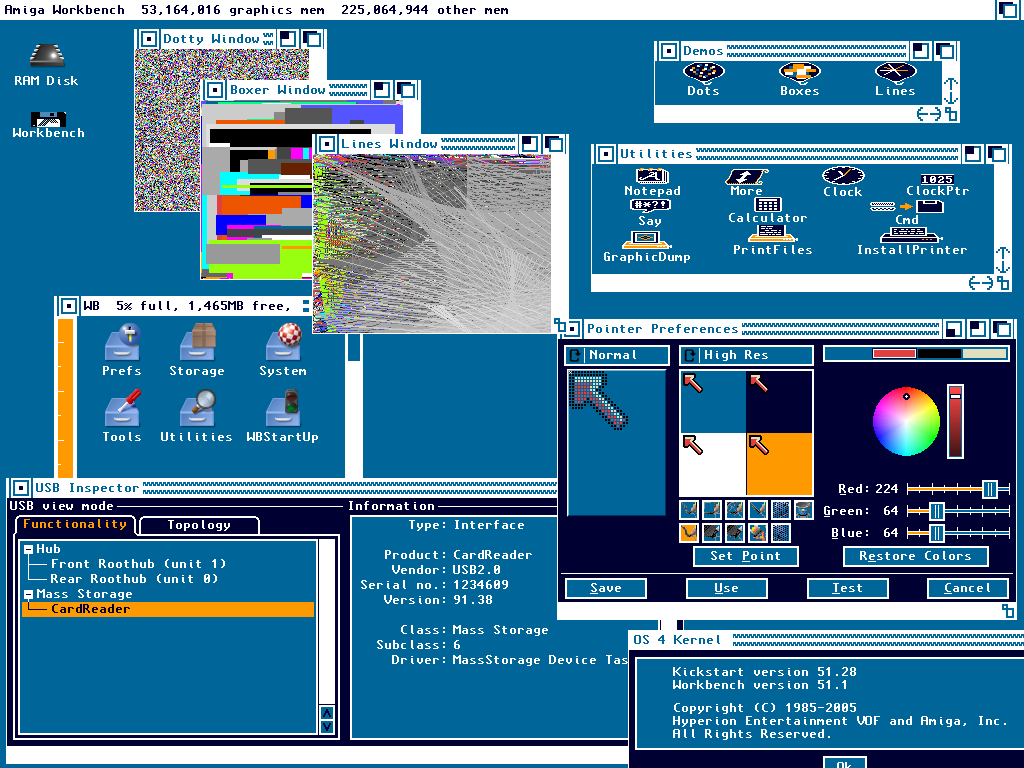Screen dimensions: 1024x768
Task: Switch to the Topology tab
Action: [x=199, y=525]
